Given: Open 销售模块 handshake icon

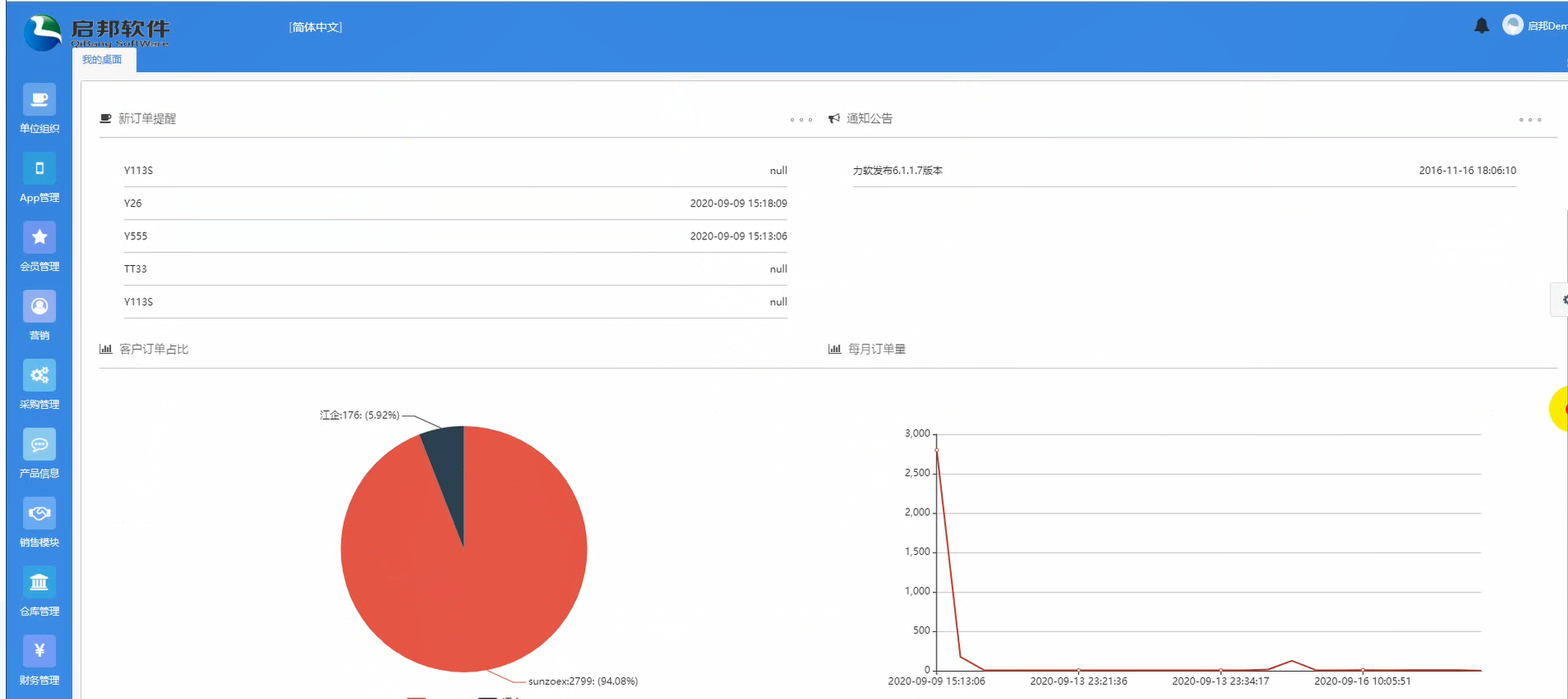Looking at the screenshot, I should (39, 513).
